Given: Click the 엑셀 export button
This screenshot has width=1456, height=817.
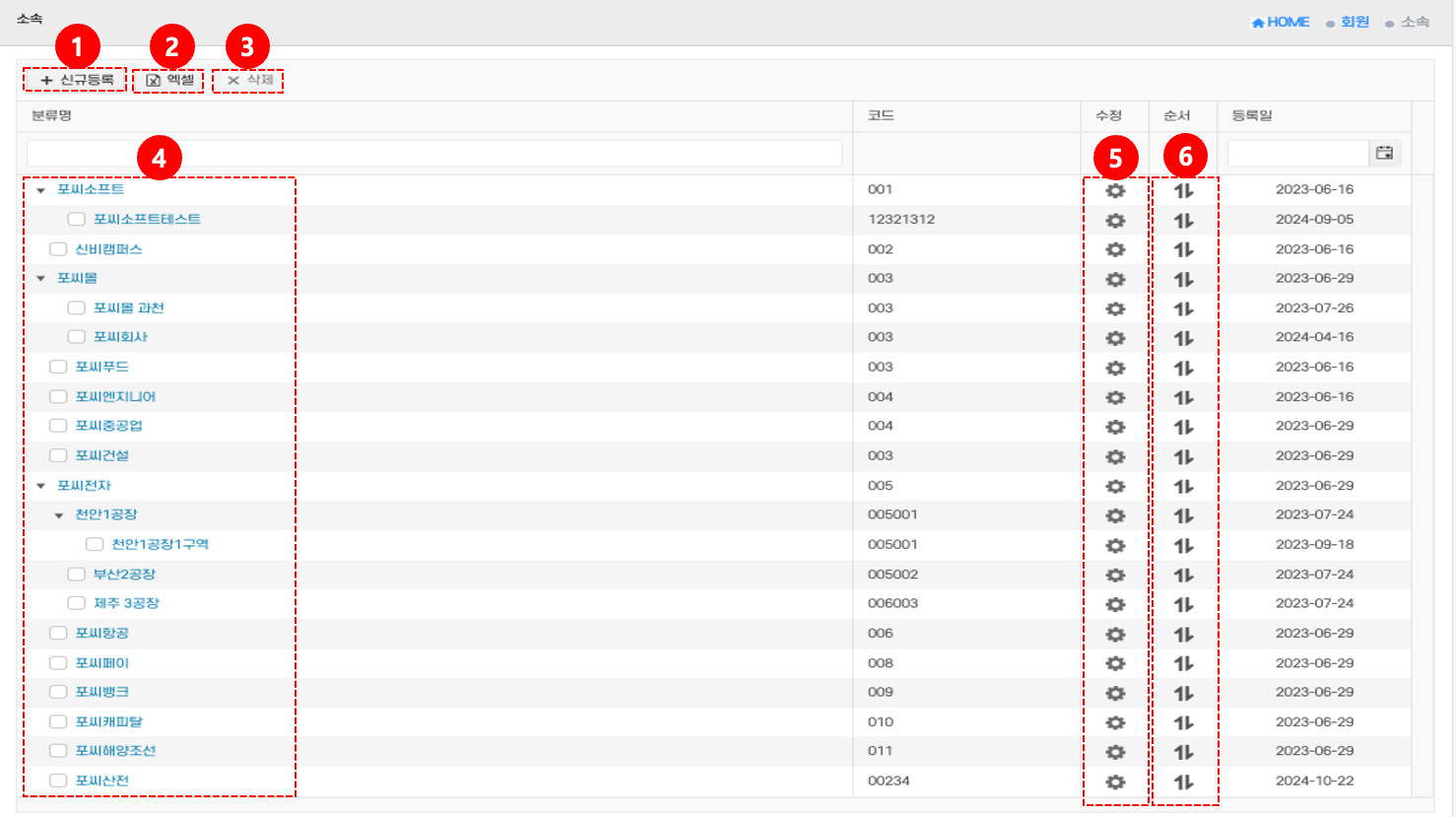Looking at the screenshot, I should (x=169, y=80).
